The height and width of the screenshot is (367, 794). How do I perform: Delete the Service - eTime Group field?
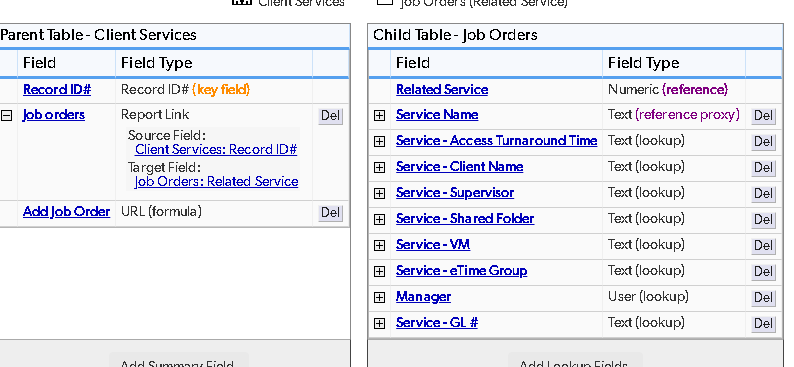763,272
